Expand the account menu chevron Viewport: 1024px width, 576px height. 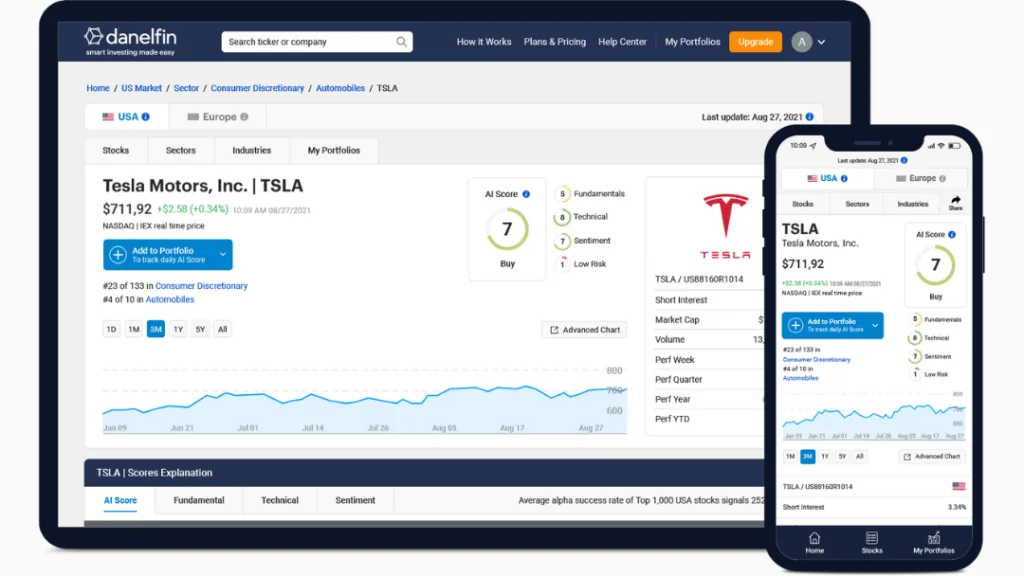point(822,42)
